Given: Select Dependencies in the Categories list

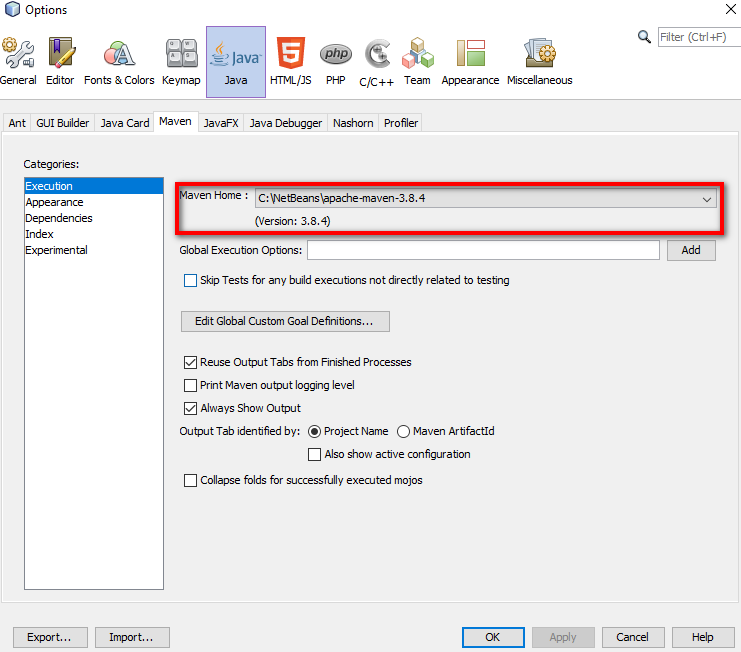Looking at the screenshot, I should [x=59, y=218].
